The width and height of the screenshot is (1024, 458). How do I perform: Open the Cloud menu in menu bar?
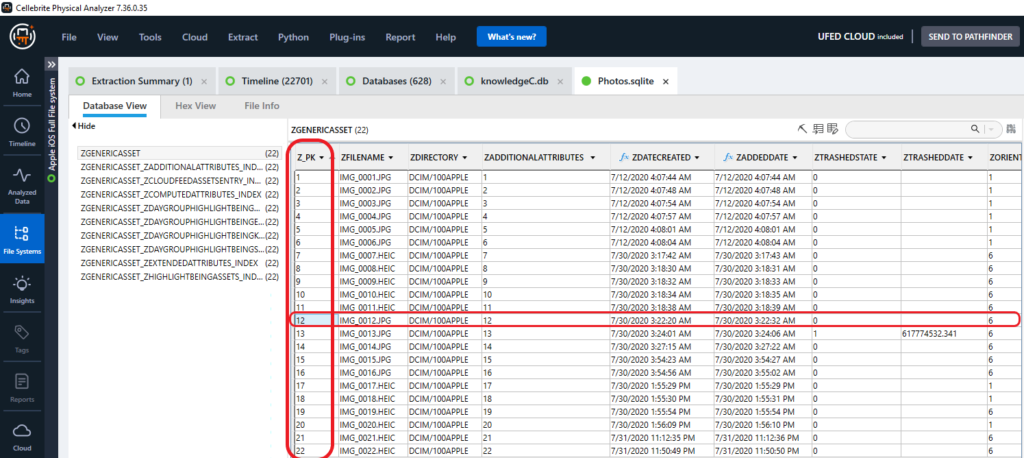(195, 37)
